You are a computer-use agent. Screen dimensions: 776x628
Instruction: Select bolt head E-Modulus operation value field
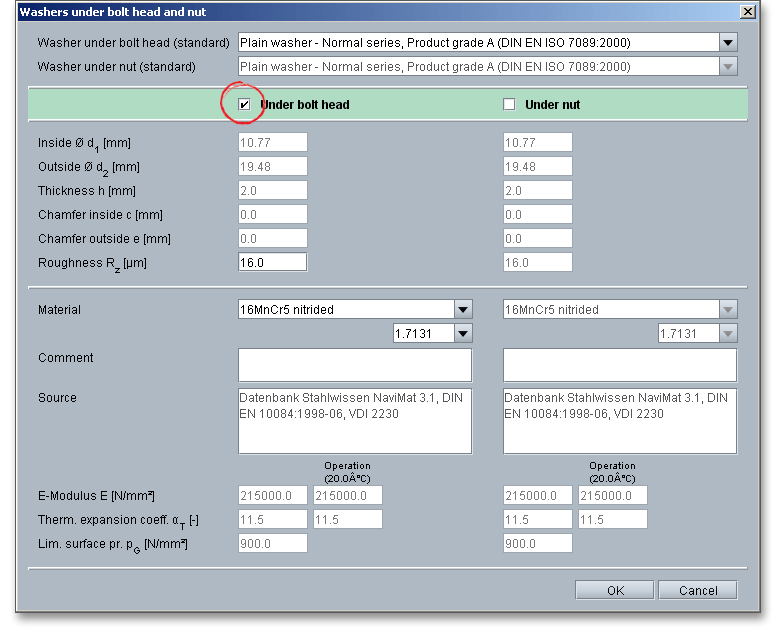tap(347, 496)
